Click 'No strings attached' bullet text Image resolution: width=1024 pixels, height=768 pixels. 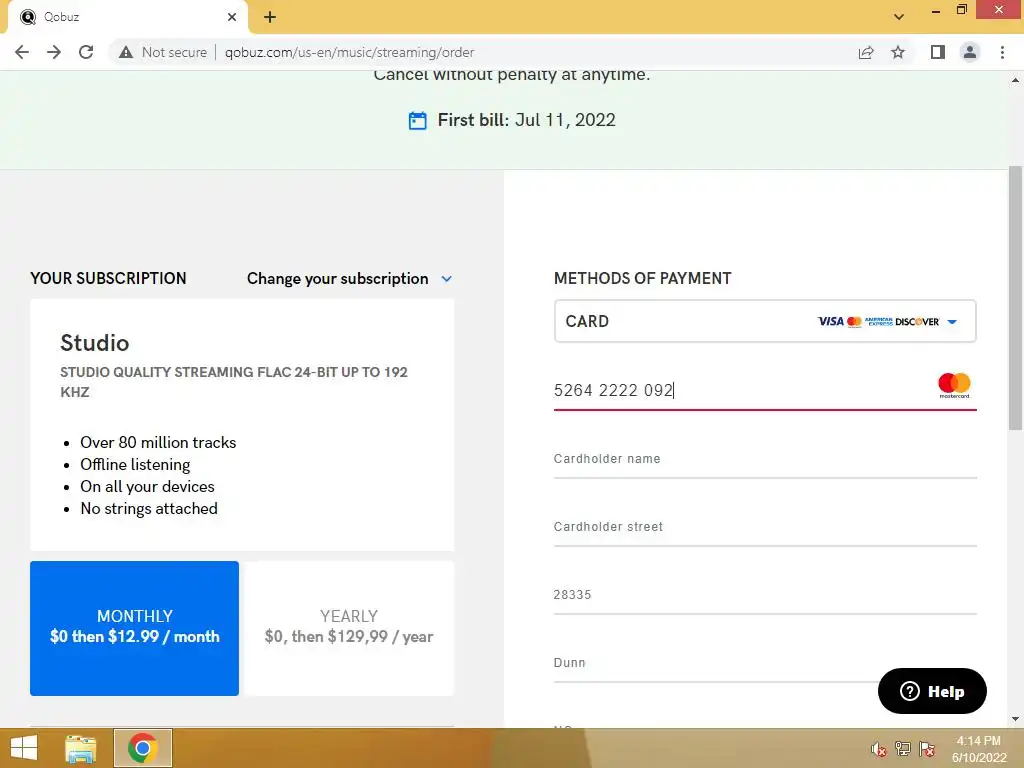pos(149,509)
